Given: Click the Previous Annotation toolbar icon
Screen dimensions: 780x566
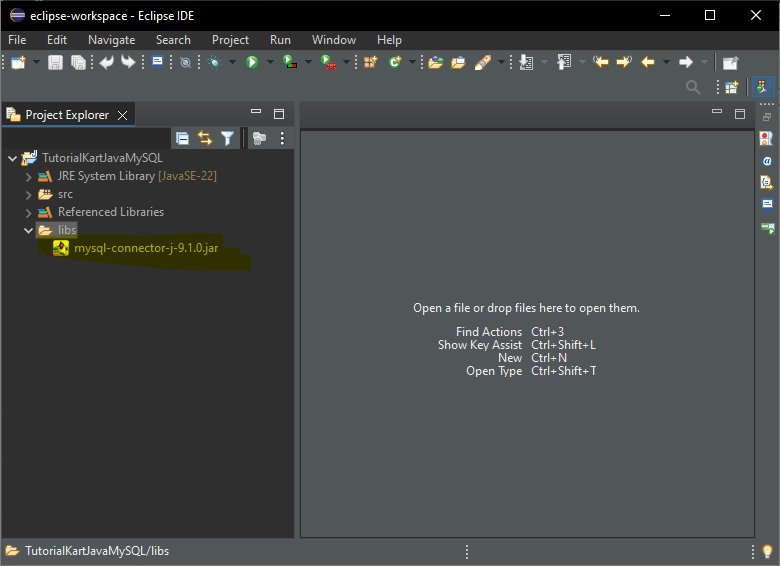Looking at the screenshot, I should 564,62.
